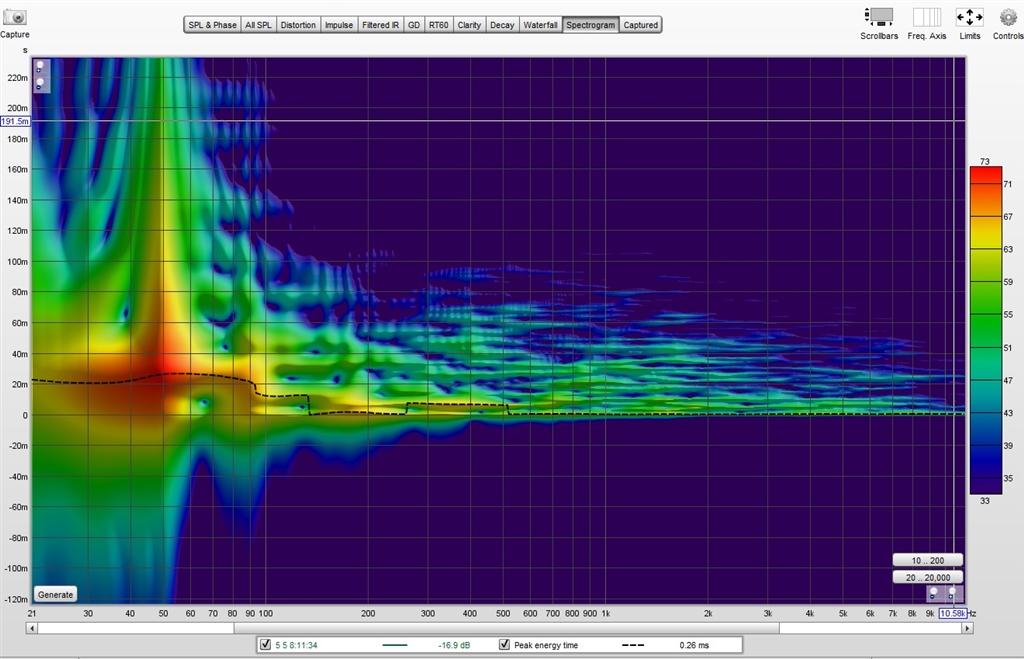Toggle the Scrollbars icon
This screenshot has height=659, width=1024.
[878, 17]
